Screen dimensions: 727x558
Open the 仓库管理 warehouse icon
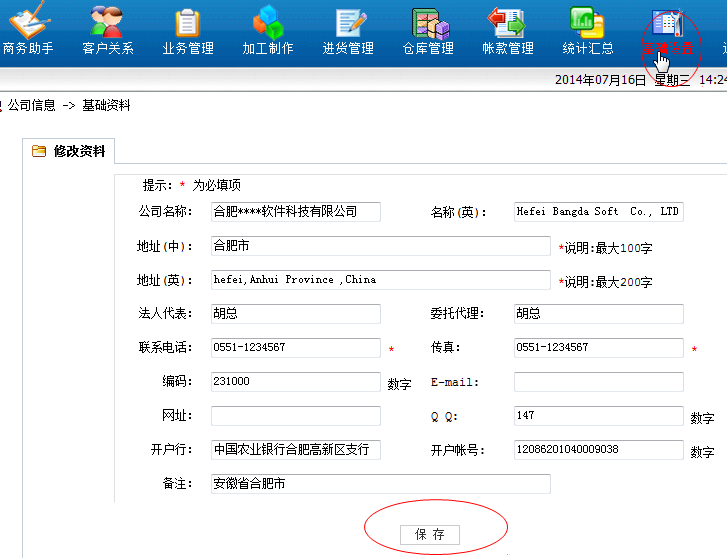[x=430, y=24]
